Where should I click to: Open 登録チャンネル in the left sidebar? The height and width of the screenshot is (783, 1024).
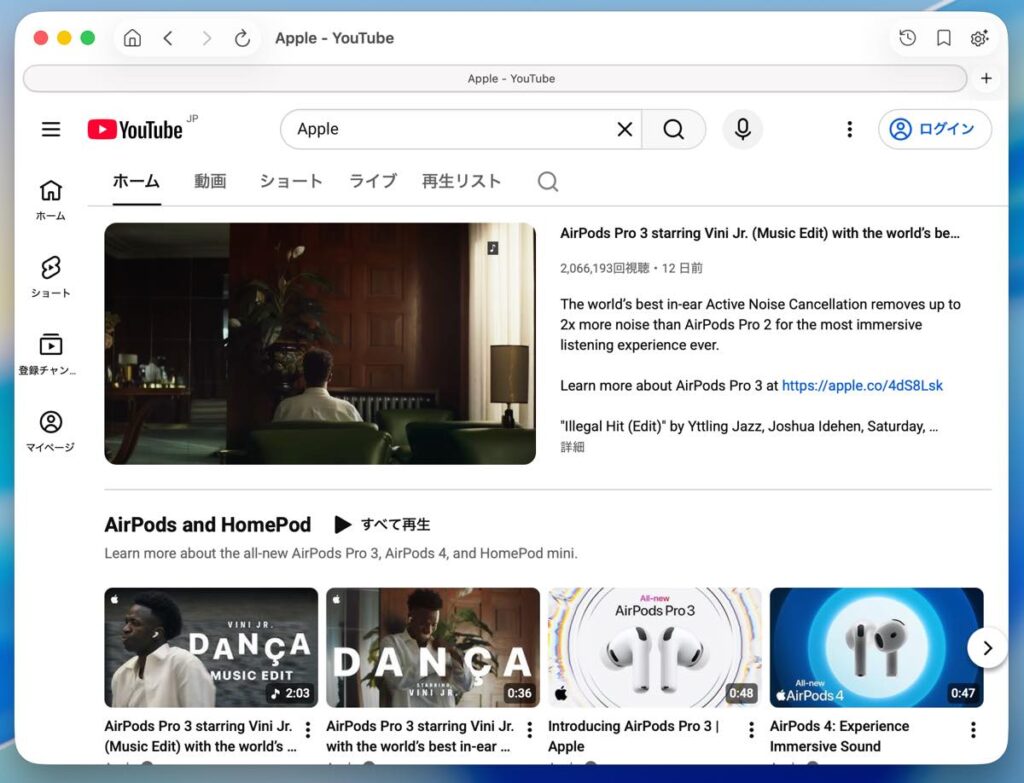[47, 355]
